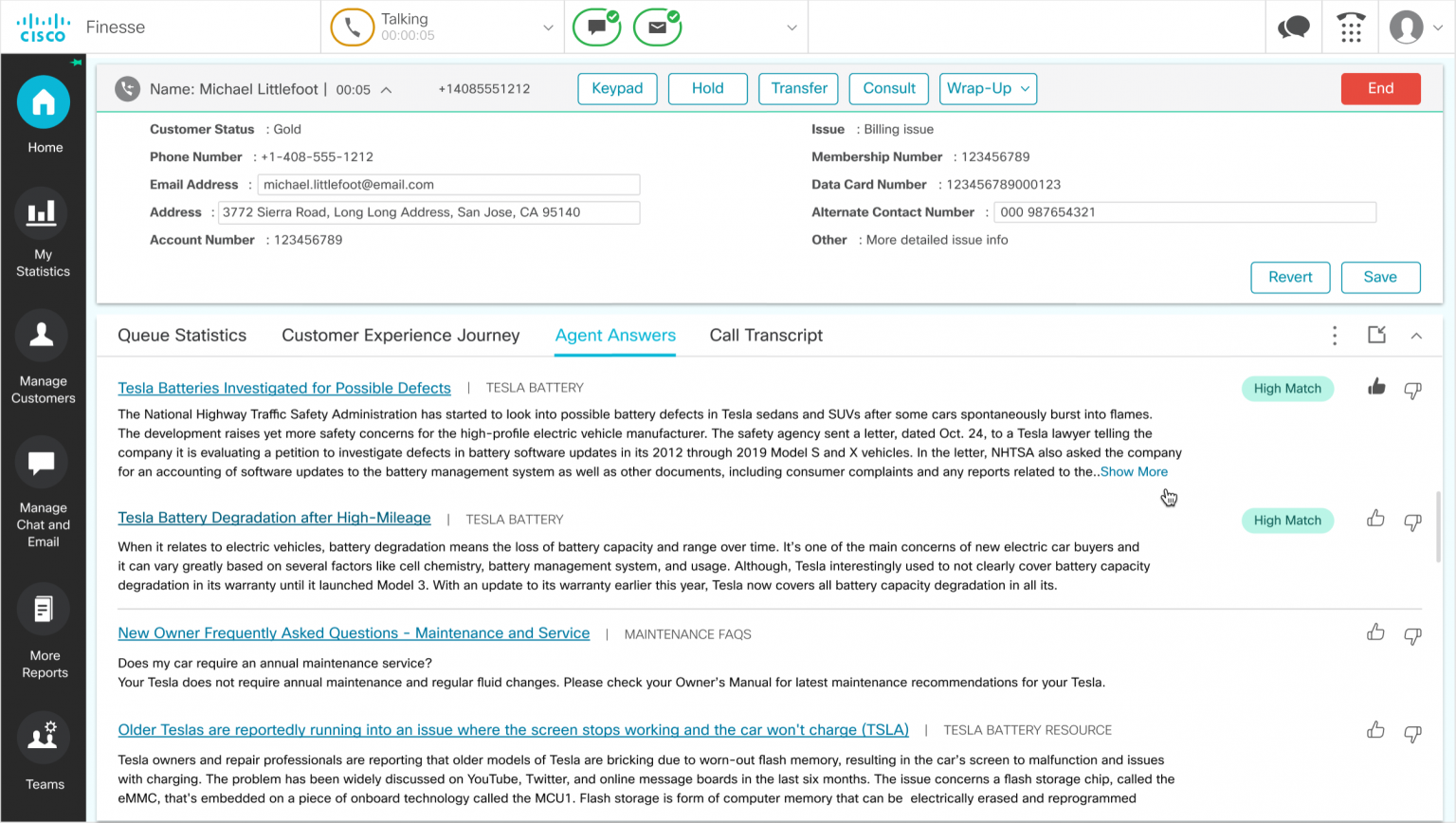Give thumbs up to the Tesla Batteries defects article
Viewport: 1456px width, 823px height.
point(1376,389)
